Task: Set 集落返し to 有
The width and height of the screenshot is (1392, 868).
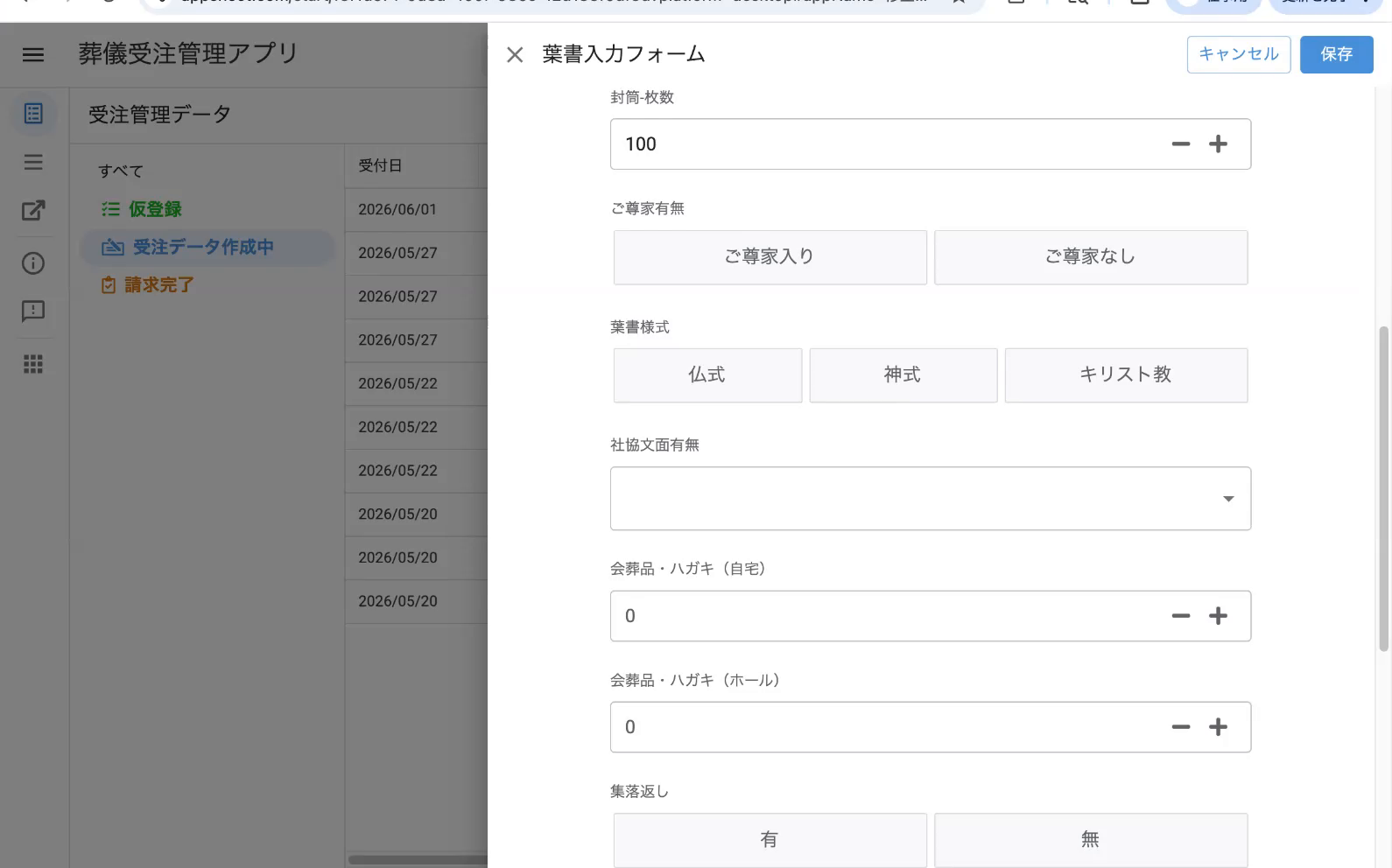Action: tap(770, 840)
